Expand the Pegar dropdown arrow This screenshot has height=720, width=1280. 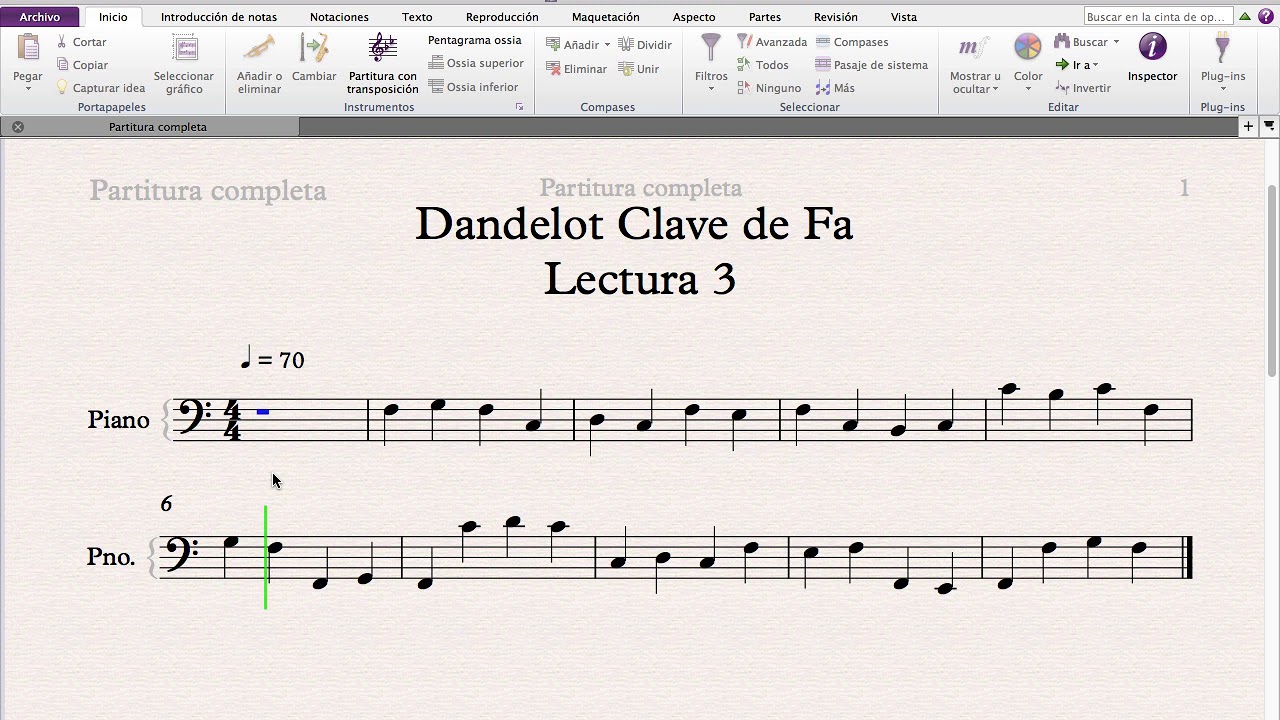click(x=28, y=89)
